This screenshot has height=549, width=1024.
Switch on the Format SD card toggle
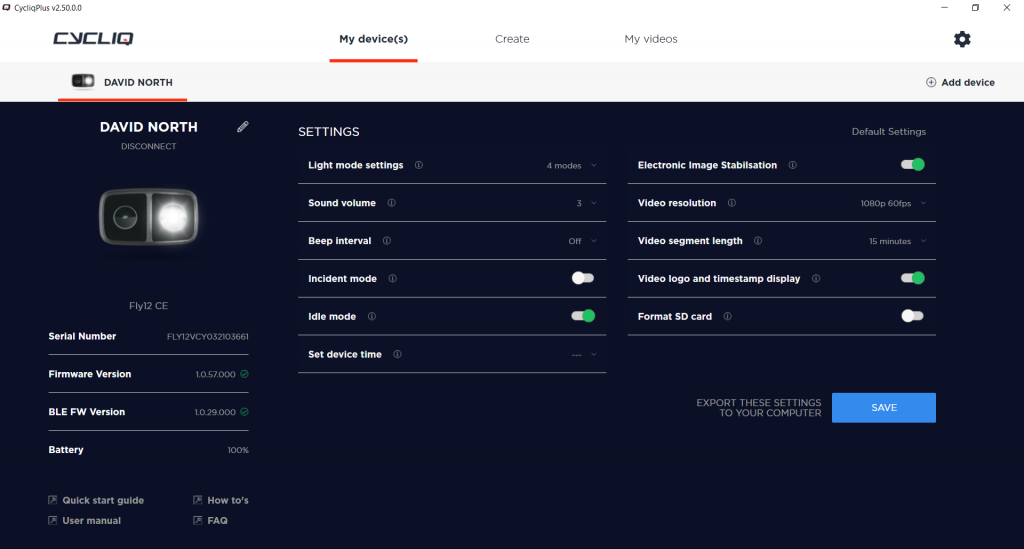(912, 316)
